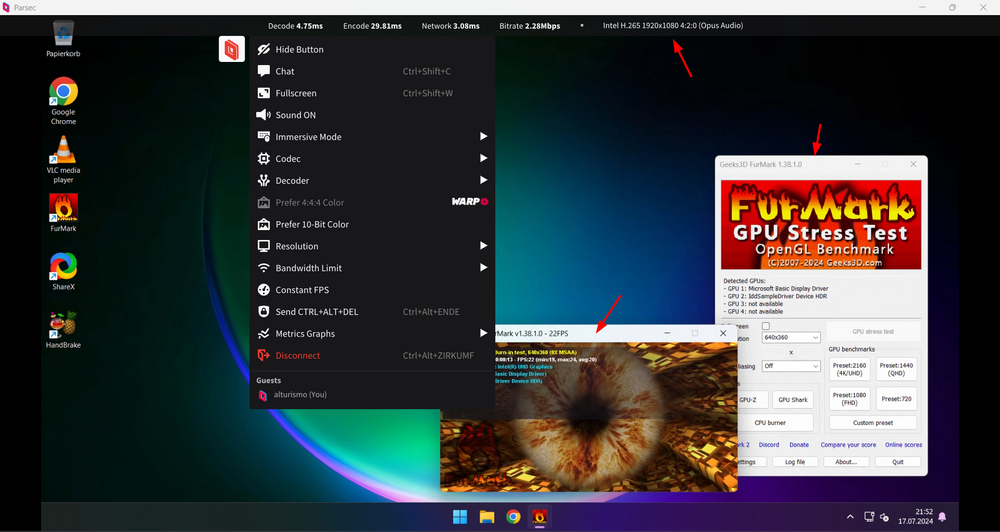
Task: Select the HandBrake desktop shortcut
Action: click(x=64, y=330)
